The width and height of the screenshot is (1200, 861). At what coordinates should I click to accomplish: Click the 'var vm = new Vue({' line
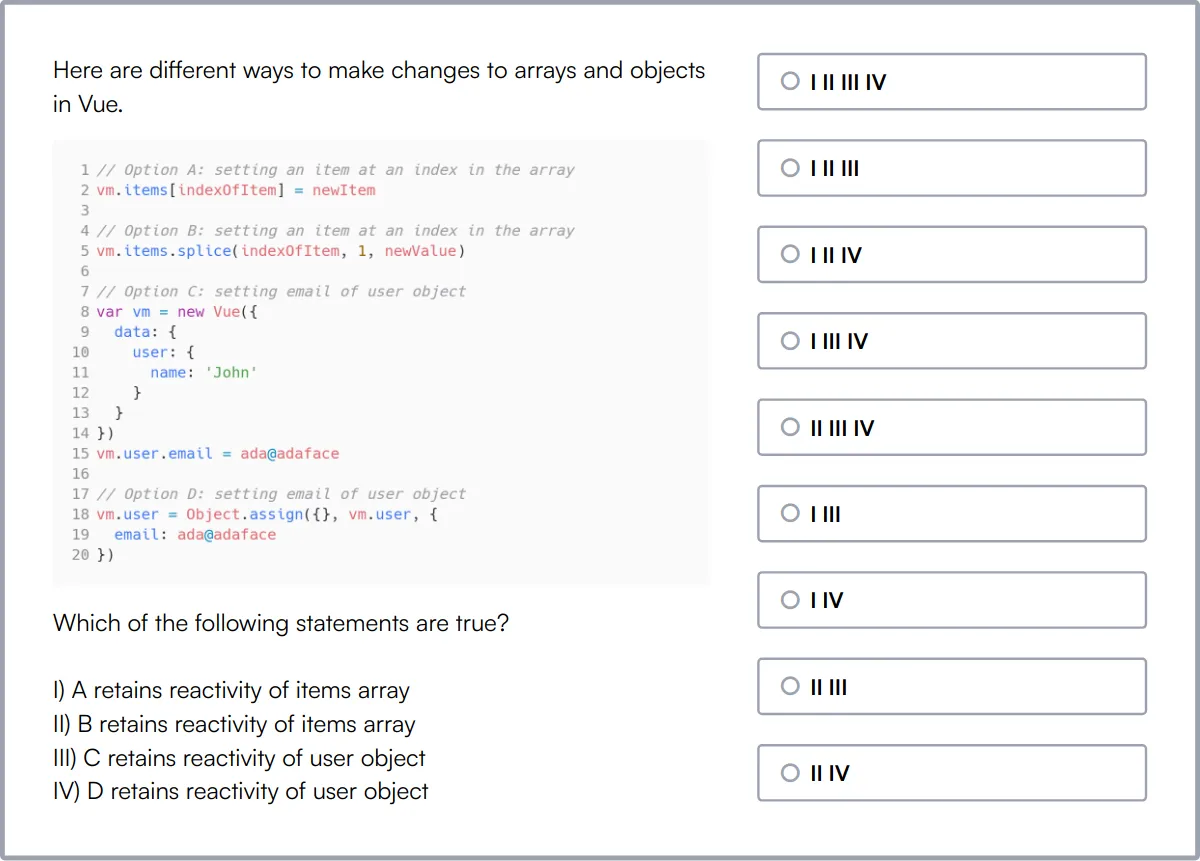pyautogui.click(x=177, y=312)
